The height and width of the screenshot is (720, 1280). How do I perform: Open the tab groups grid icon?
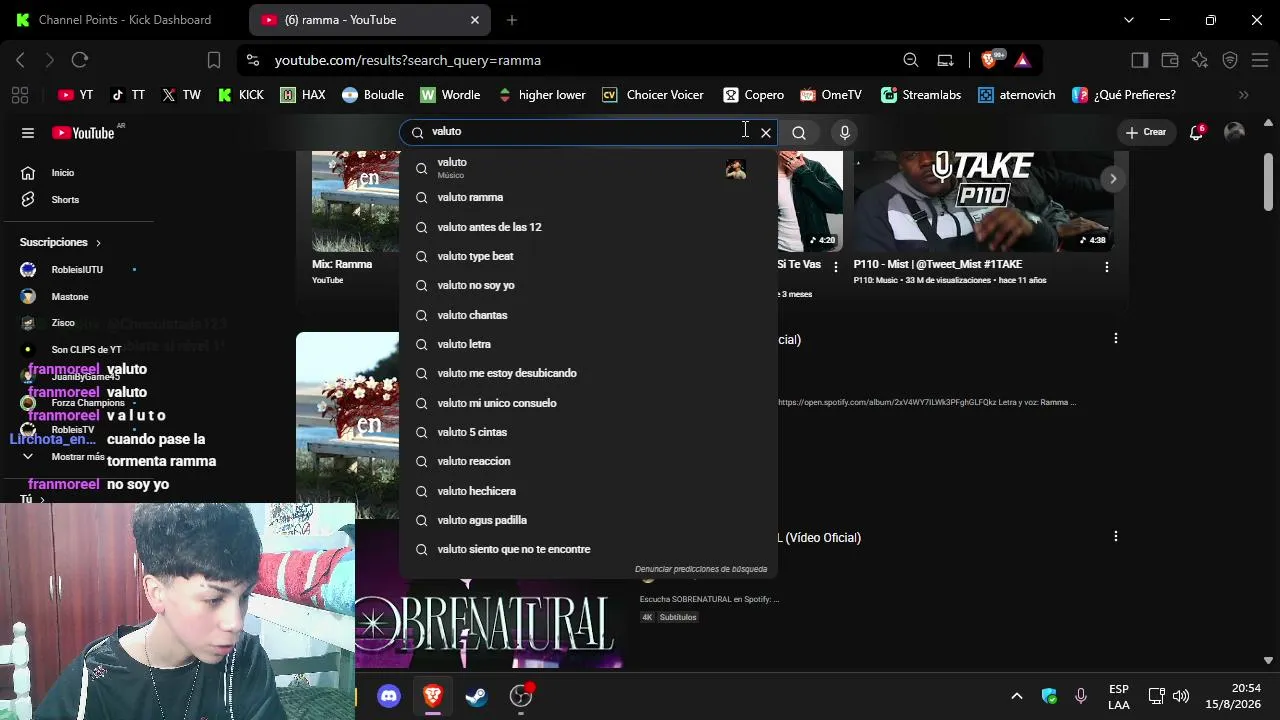(20, 95)
